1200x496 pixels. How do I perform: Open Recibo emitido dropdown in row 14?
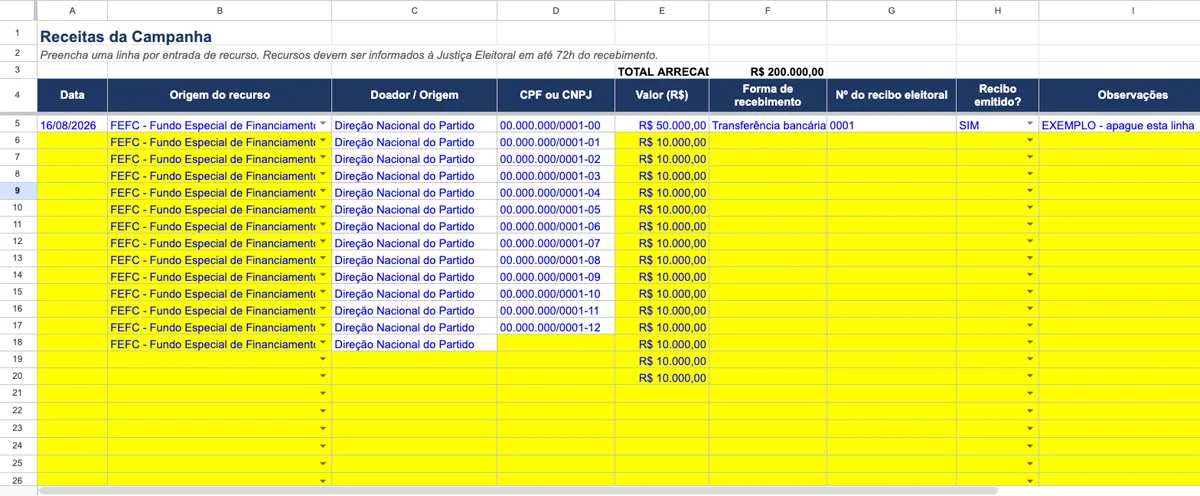click(1030, 276)
